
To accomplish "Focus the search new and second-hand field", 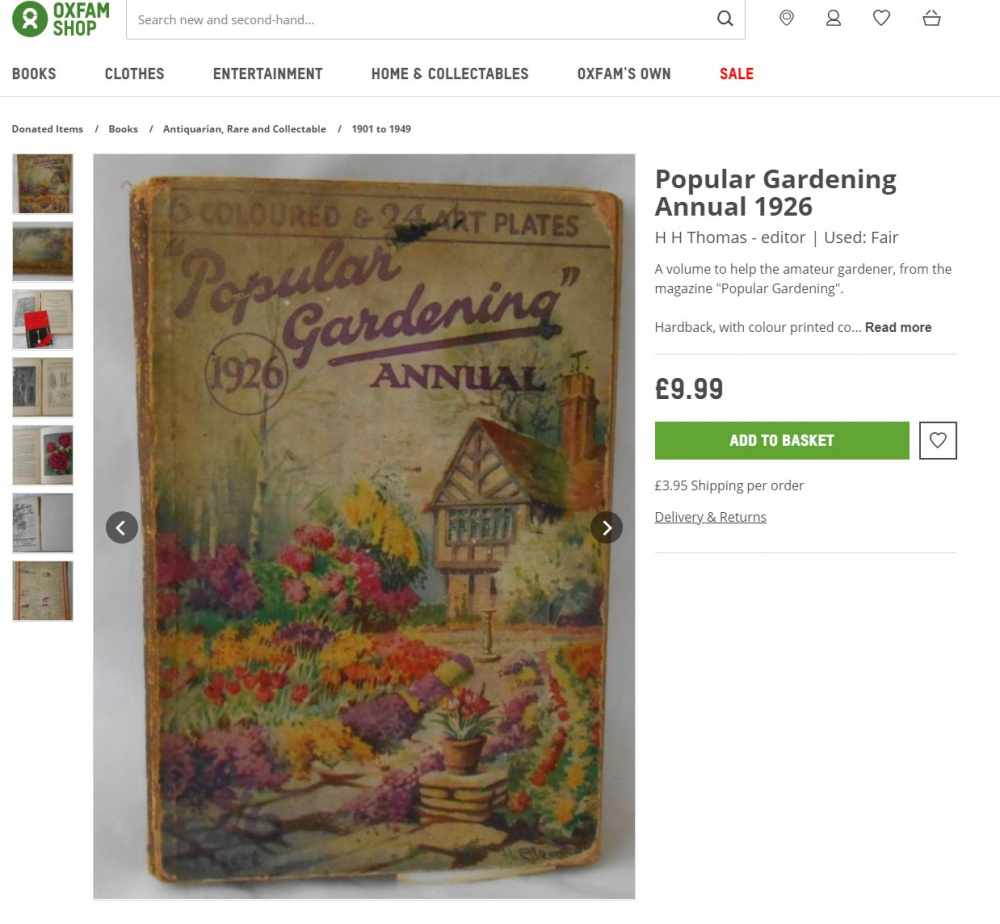I will coord(421,19).
